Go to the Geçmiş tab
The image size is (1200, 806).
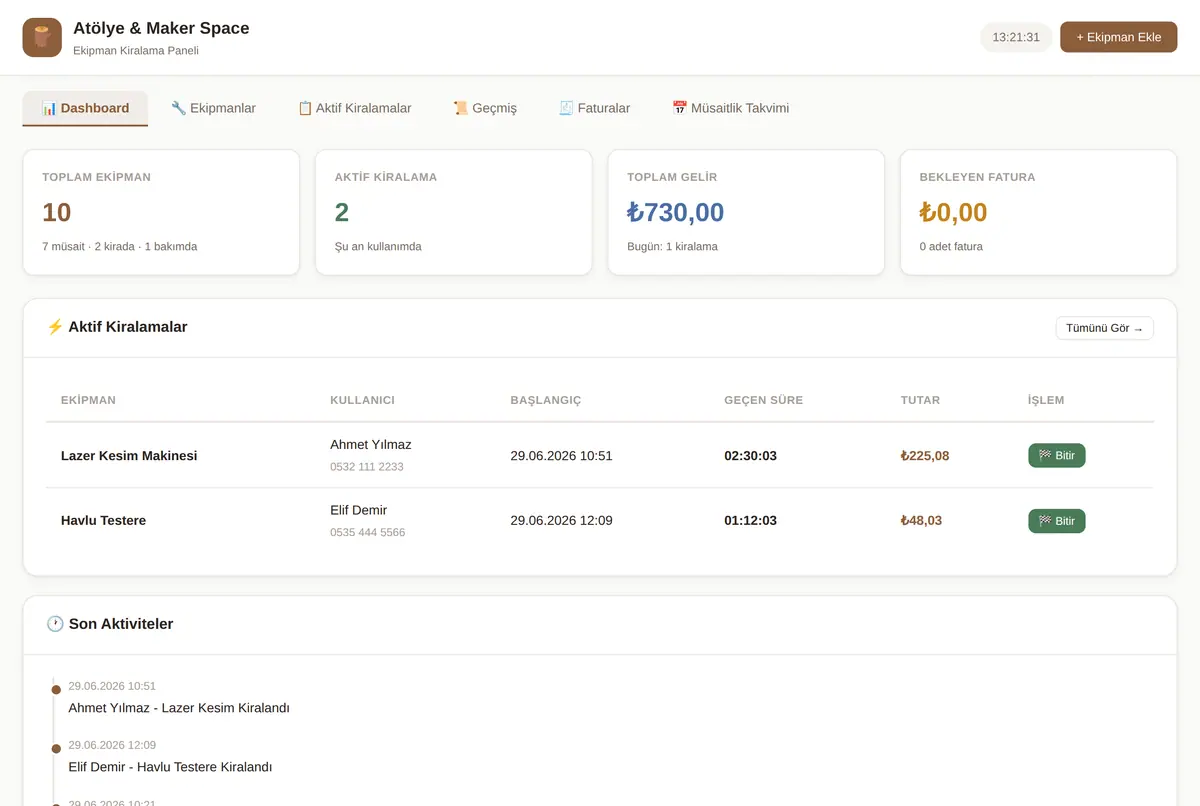485,108
